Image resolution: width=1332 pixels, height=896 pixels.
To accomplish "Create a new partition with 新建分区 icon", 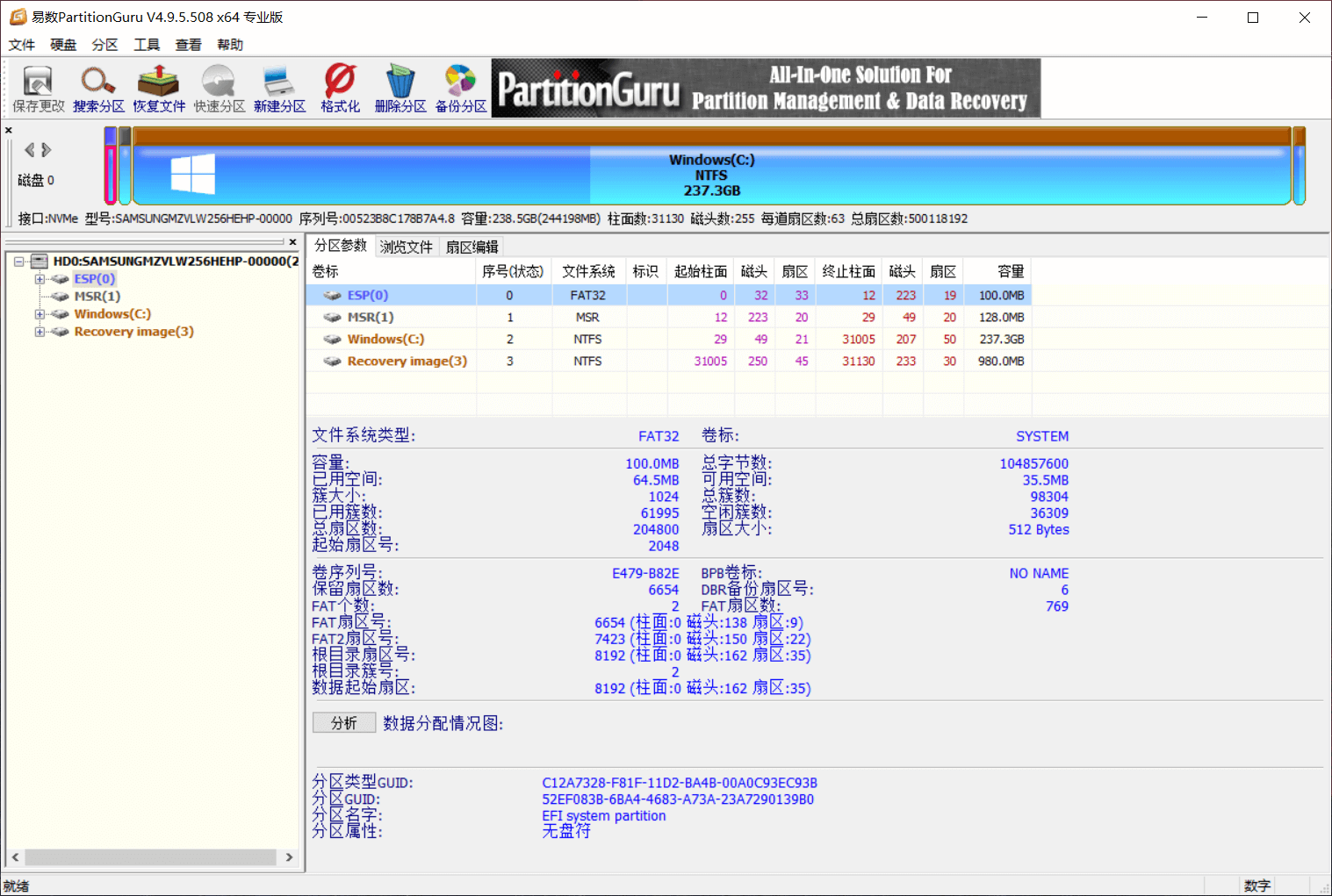I will 279,89.
